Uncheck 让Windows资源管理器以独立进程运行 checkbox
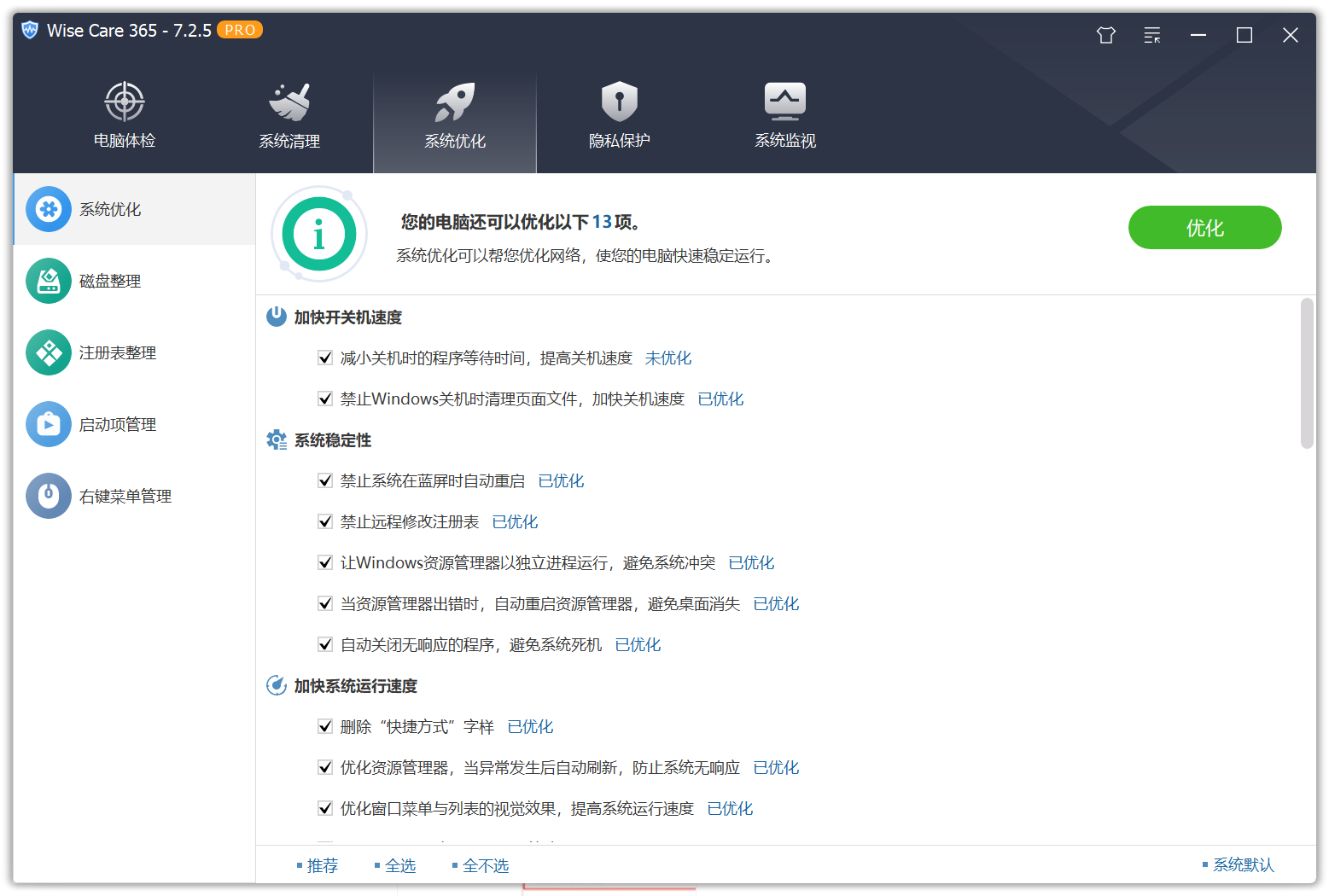Image resolution: width=1329 pixels, height=896 pixels. pyautogui.click(x=325, y=562)
